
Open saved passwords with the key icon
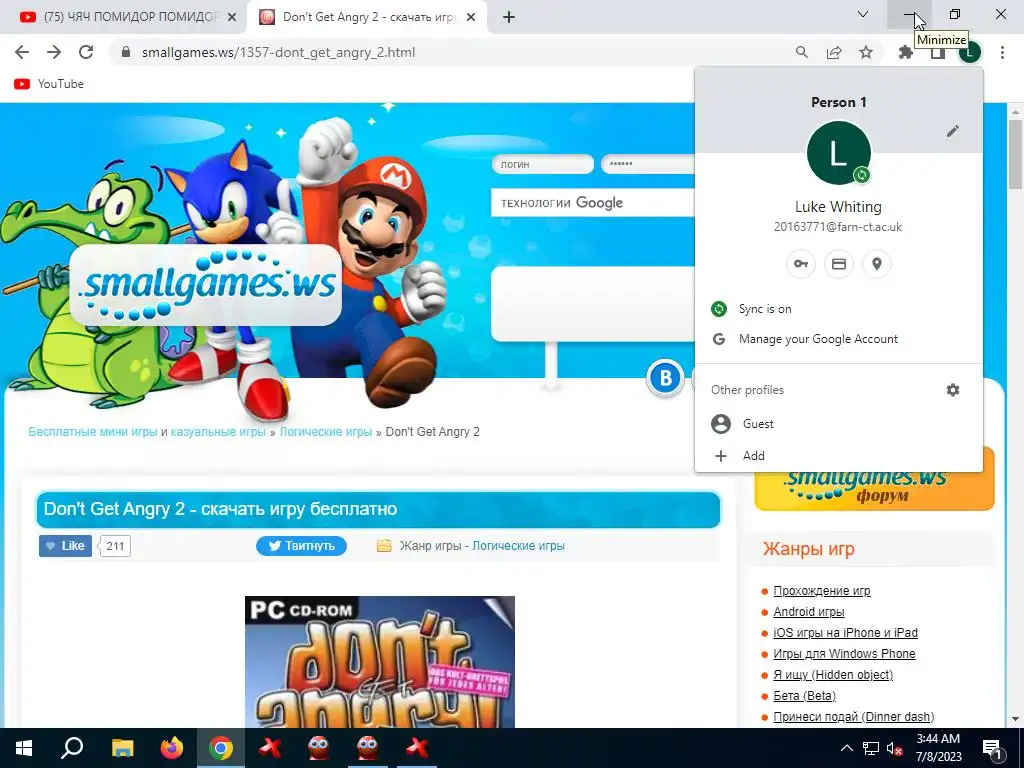click(801, 264)
